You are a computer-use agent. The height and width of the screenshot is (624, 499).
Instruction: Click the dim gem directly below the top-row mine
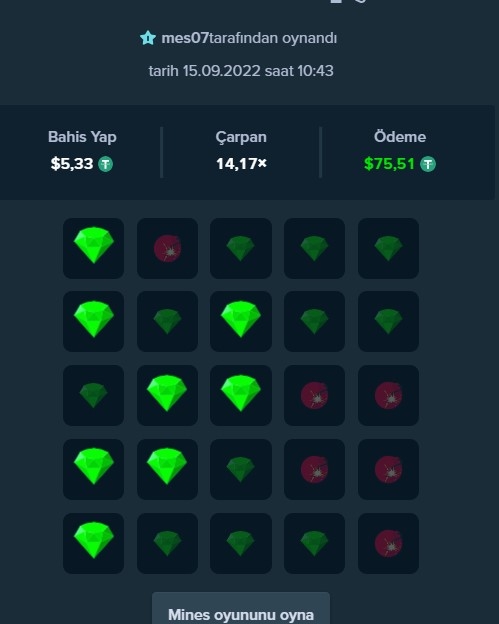click(x=168, y=321)
